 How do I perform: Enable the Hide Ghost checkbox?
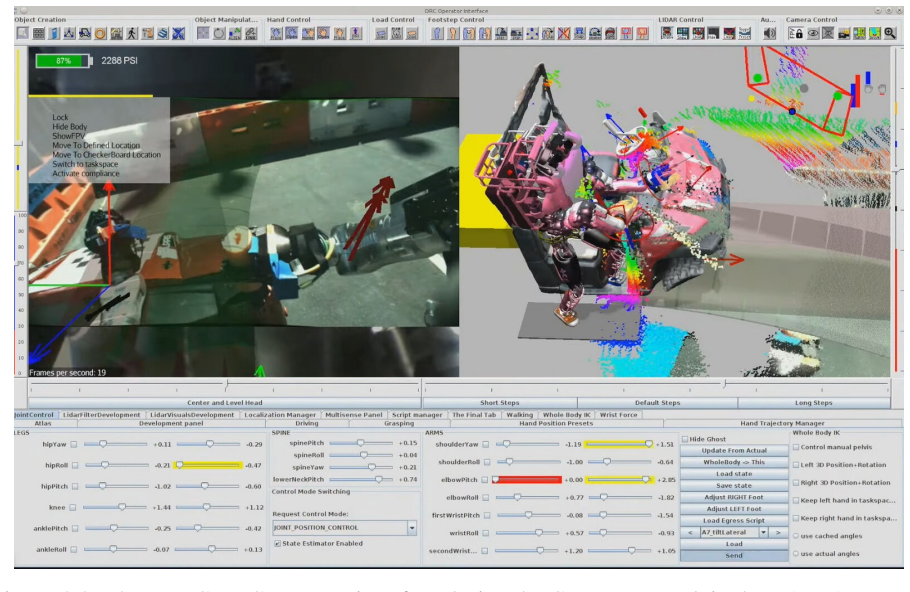[x=685, y=439]
